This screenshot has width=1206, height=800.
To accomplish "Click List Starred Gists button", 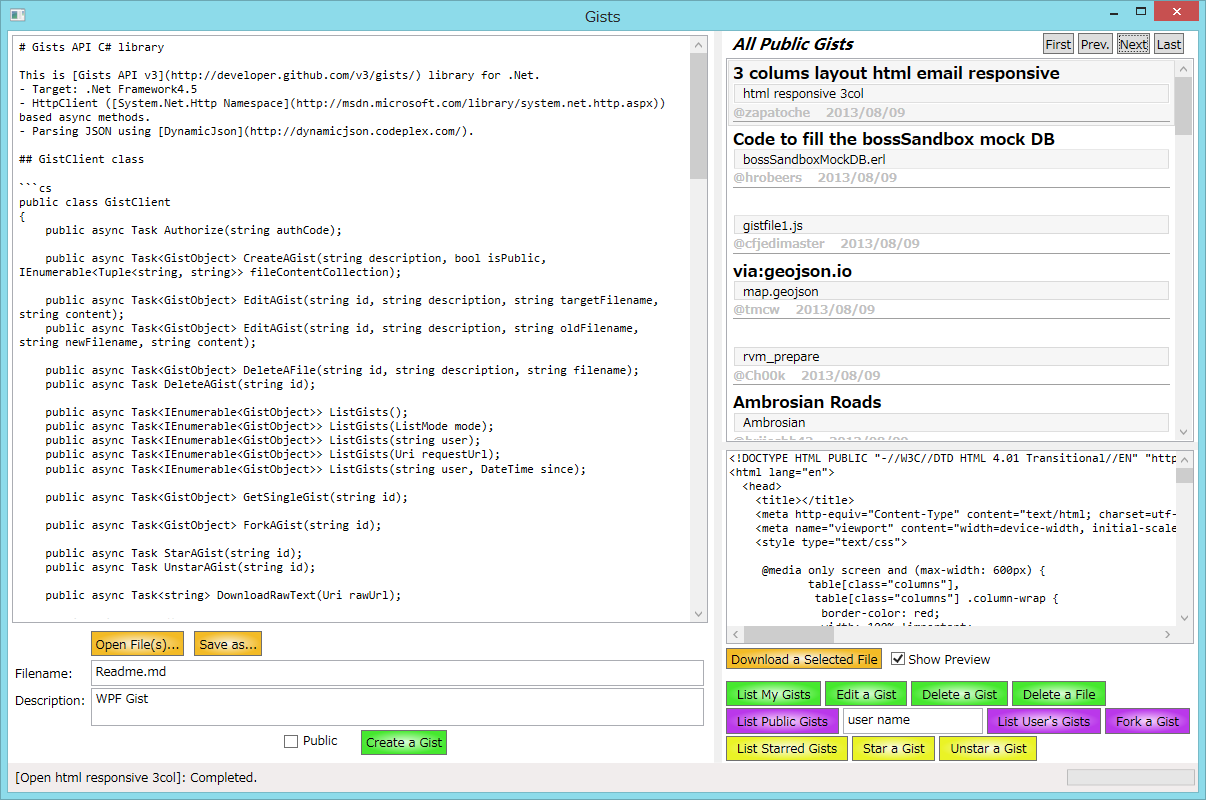I will point(787,748).
